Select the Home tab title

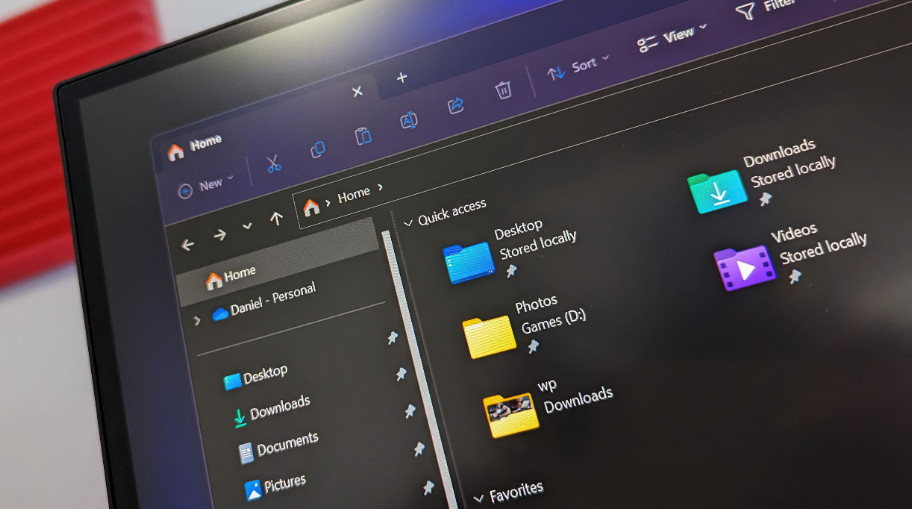pyautogui.click(x=206, y=142)
